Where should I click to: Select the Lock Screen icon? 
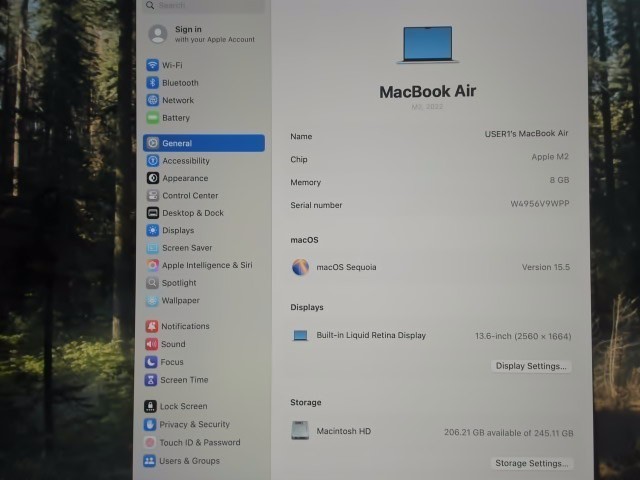pos(150,406)
